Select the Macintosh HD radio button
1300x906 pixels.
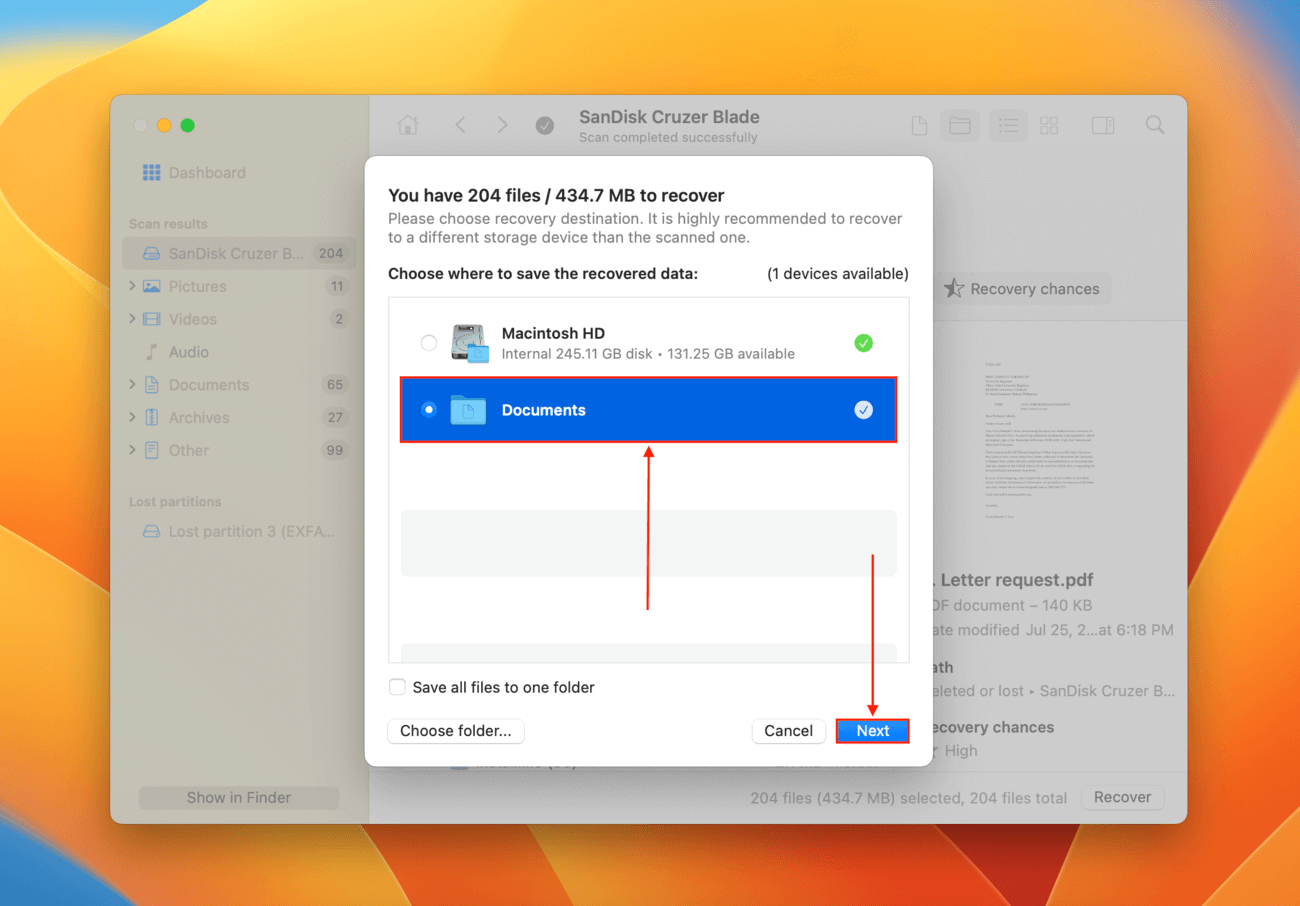pyautogui.click(x=429, y=343)
